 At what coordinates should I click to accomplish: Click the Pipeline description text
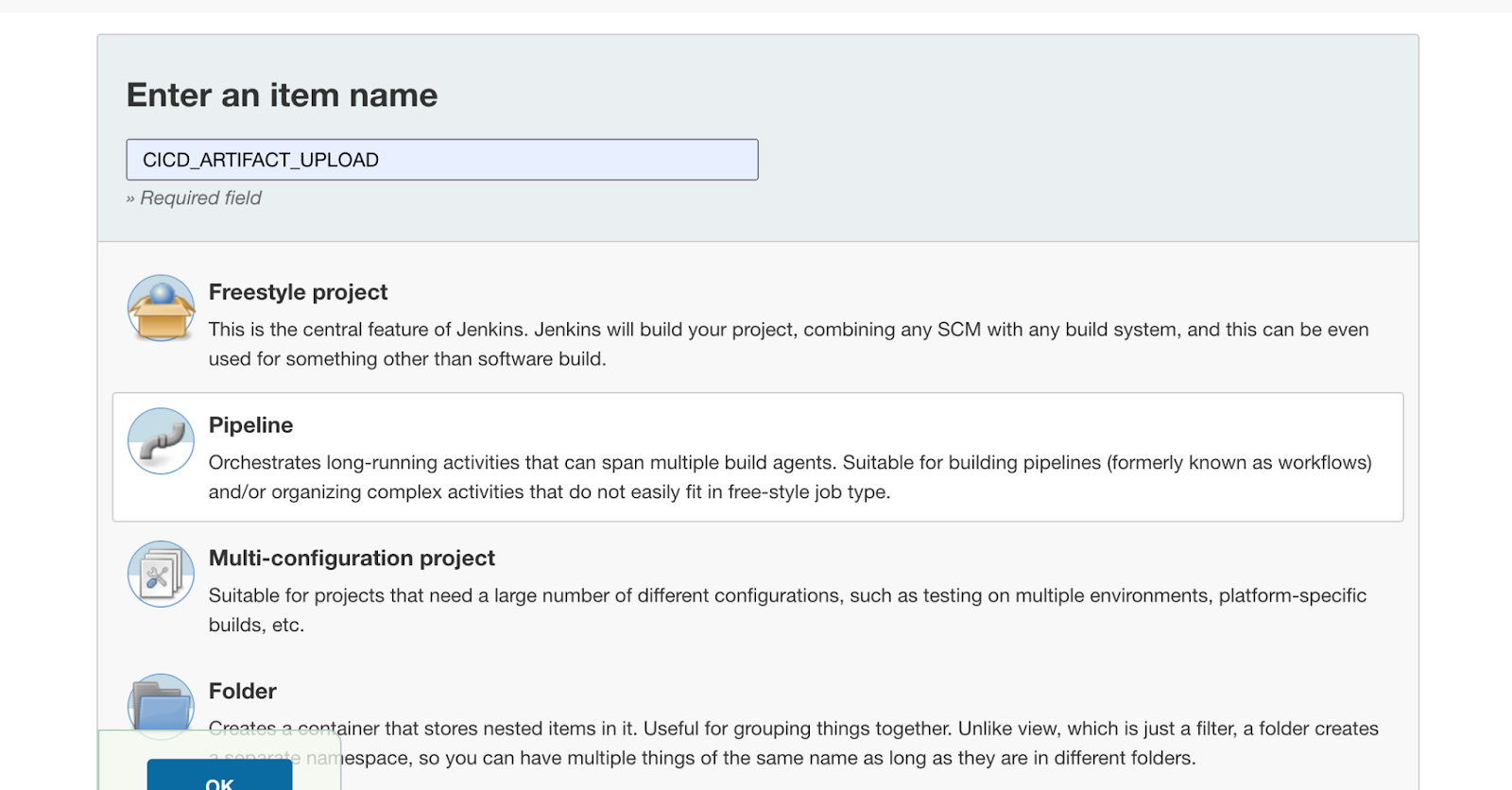pyautogui.click(x=756, y=477)
